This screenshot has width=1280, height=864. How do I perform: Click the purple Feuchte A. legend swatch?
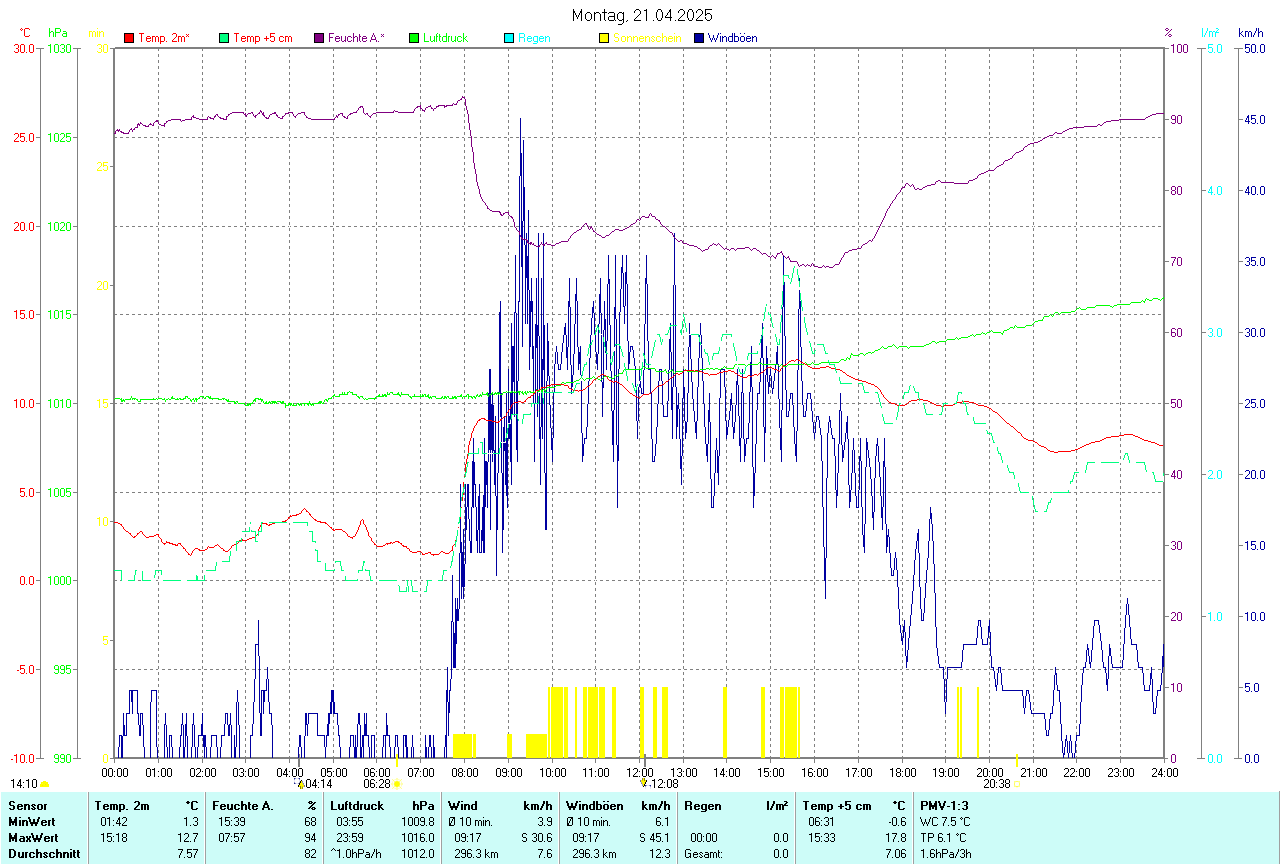pyautogui.click(x=319, y=38)
